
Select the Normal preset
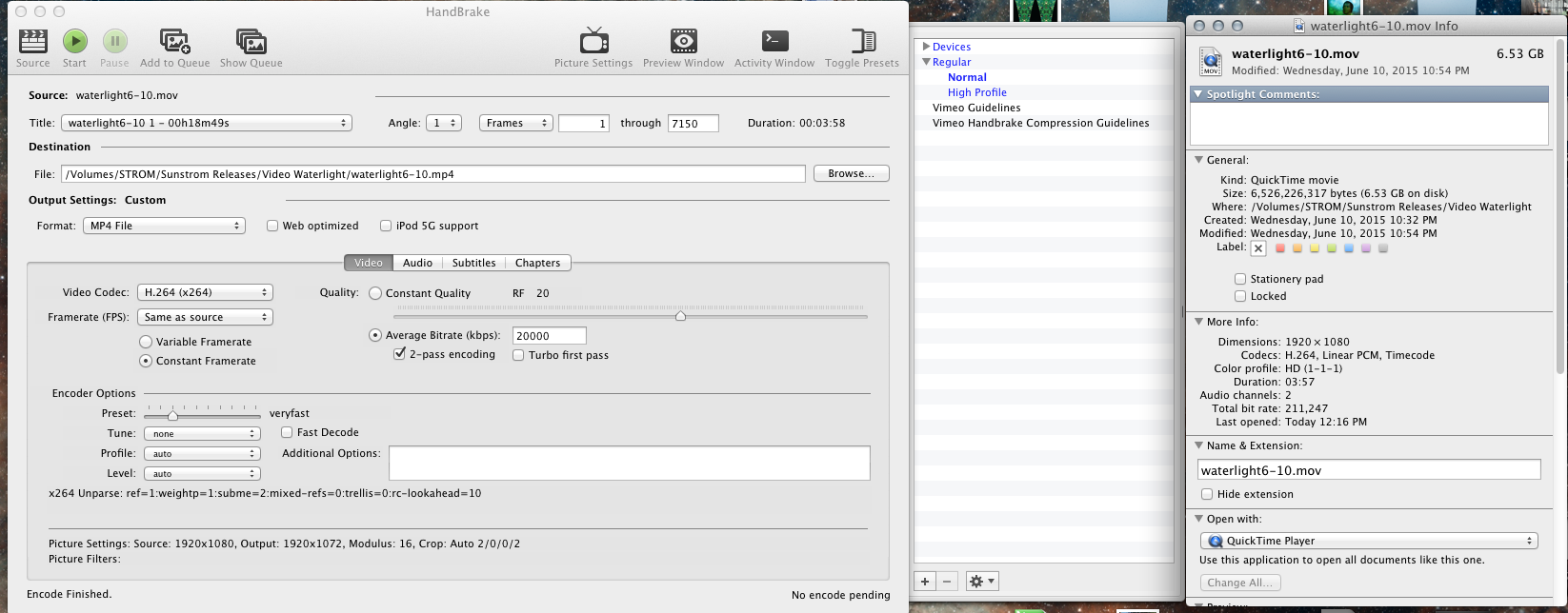(967, 77)
